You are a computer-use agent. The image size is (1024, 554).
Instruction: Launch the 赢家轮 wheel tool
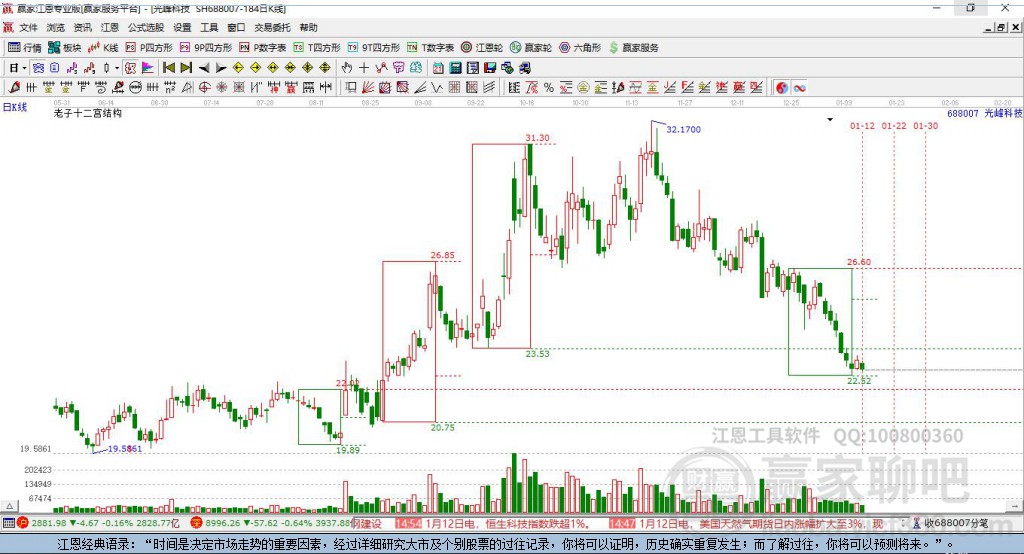530,48
